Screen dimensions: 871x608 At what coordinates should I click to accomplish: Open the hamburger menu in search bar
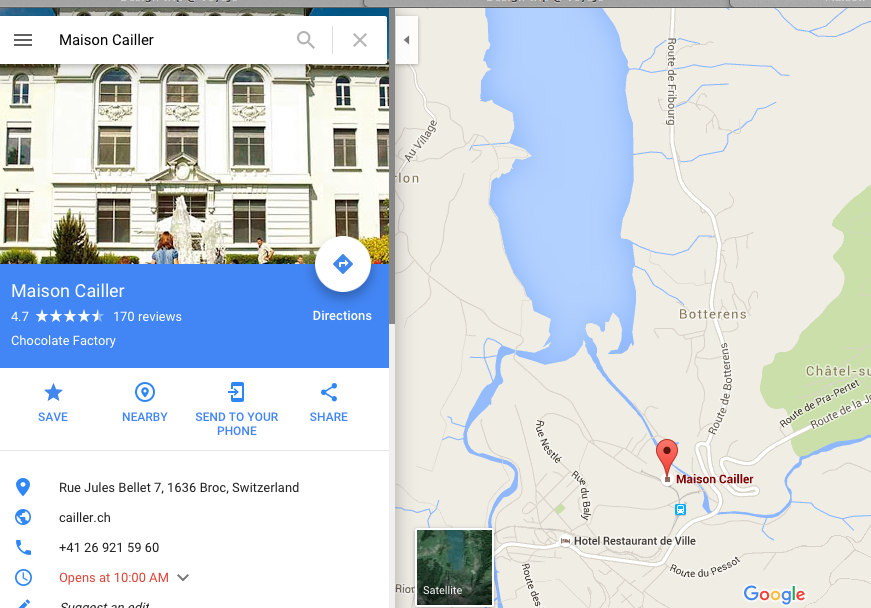point(23,40)
